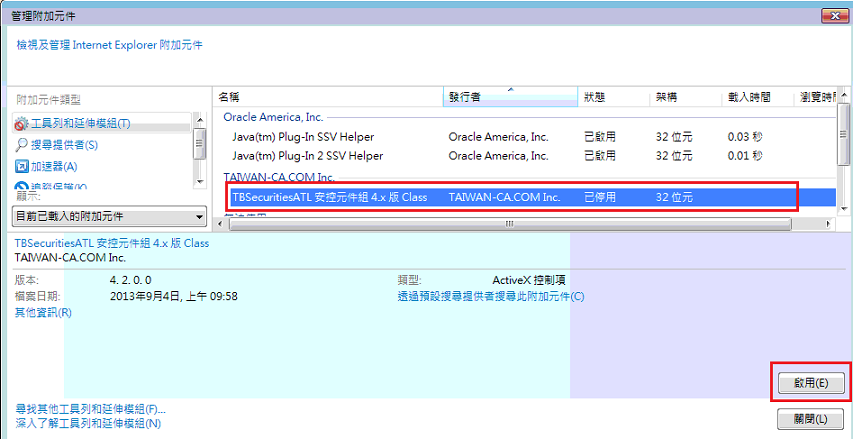Sort by 載入時間 column header
The height and width of the screenshot is (439, 853).
coord(756,97)
